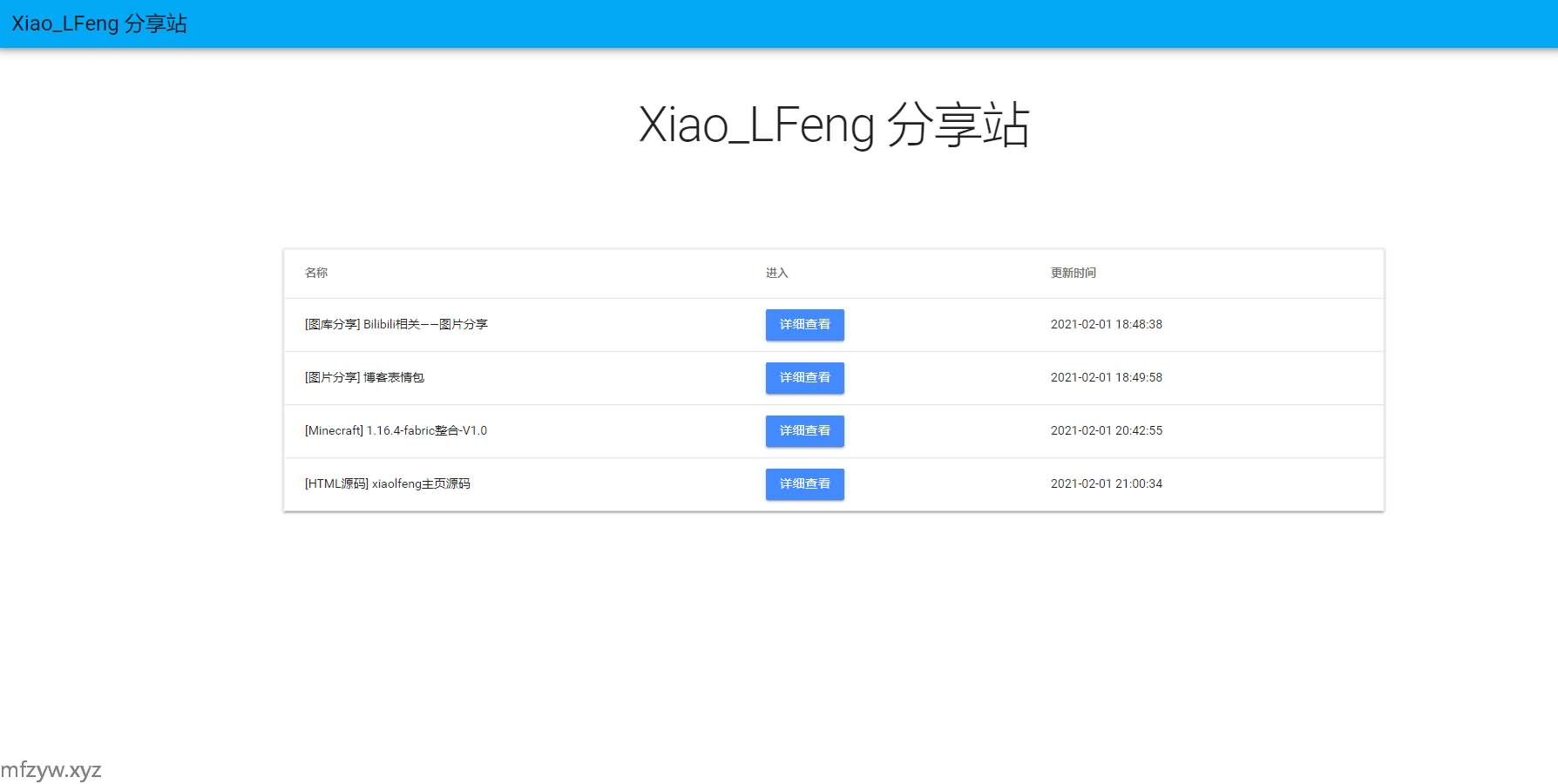Click 详细查看 for xiaolfeng主页源码 row
The image size is (1558, 784).
[804, 484]
